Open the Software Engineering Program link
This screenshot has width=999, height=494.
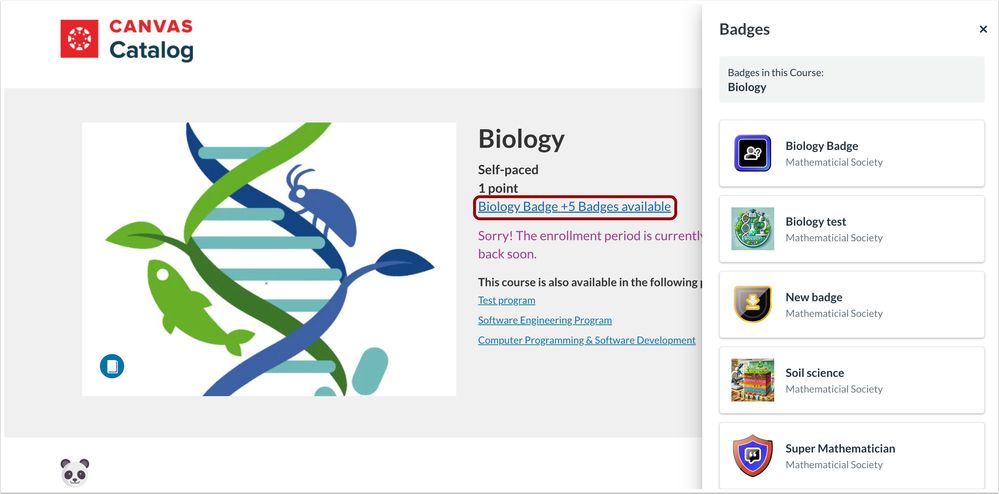[x=544, y=320]
